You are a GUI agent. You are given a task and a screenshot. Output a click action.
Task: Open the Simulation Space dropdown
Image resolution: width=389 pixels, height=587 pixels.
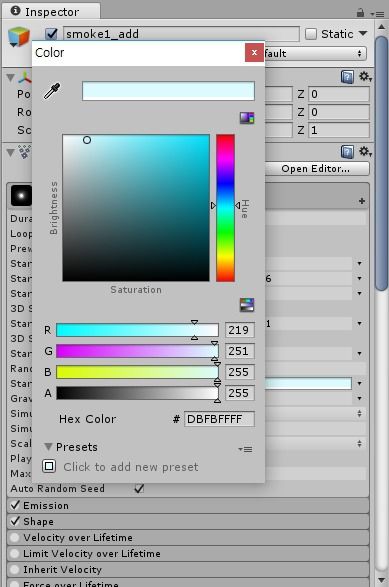pyautogui.click(x=315, y=413)
